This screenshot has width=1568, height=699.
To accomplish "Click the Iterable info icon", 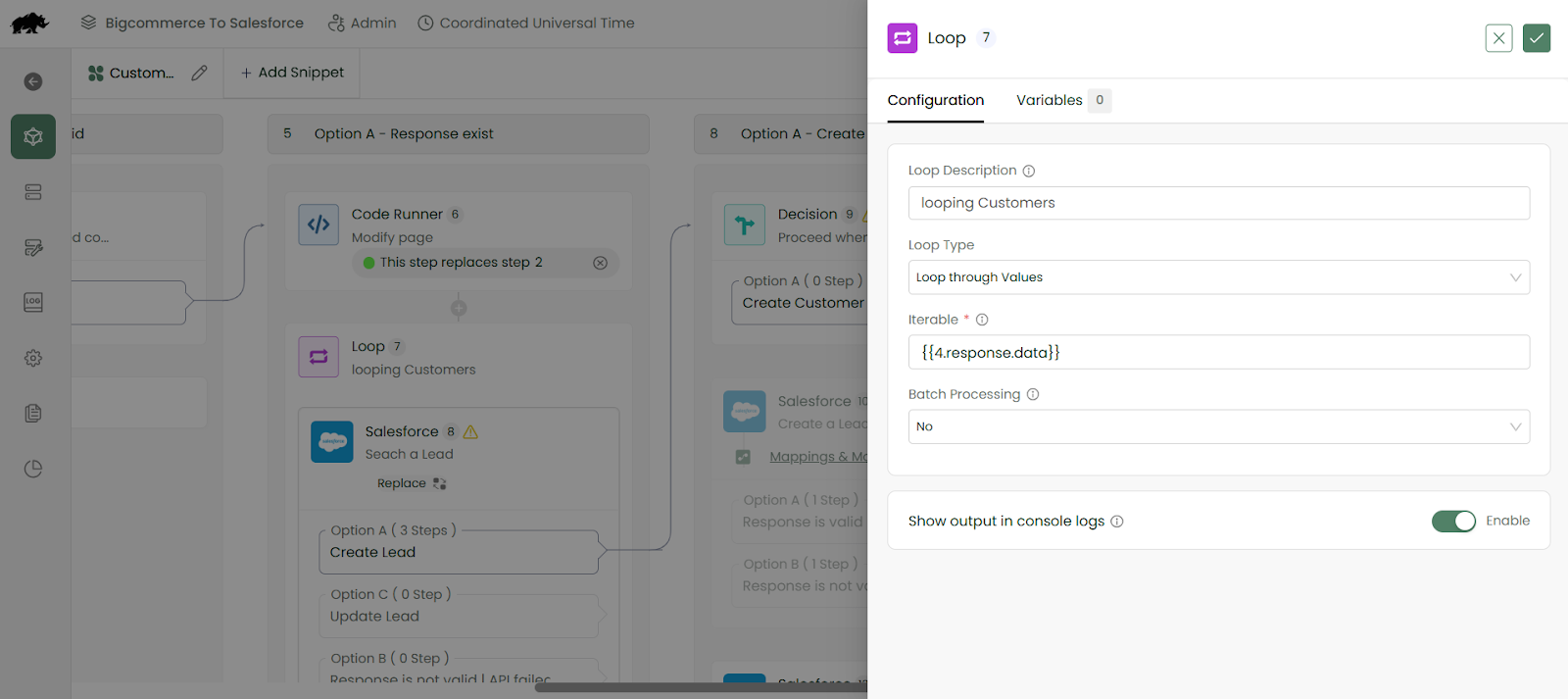I will coord(982,320).
